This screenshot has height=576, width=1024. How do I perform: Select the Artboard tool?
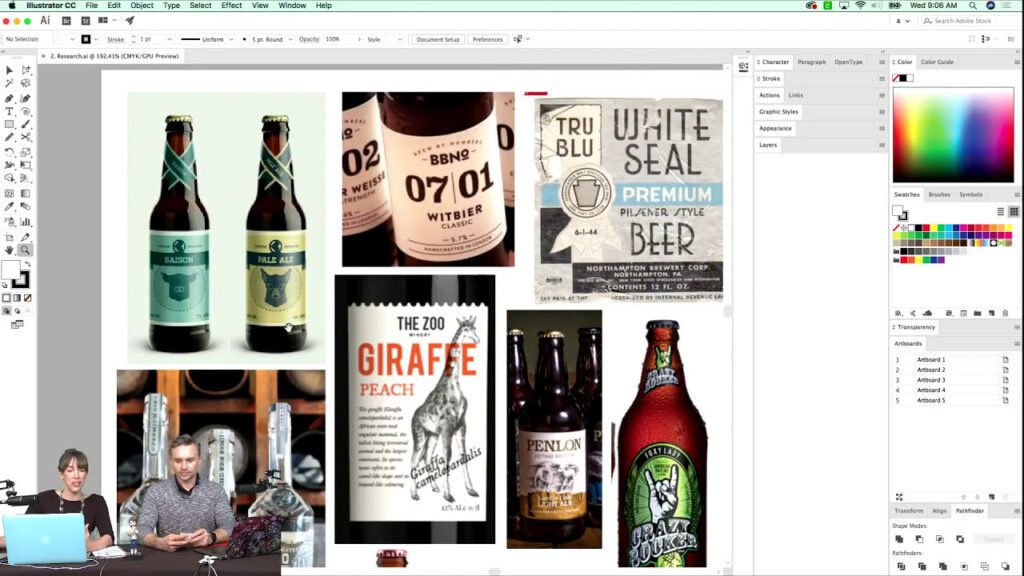[x=9, y=237]
